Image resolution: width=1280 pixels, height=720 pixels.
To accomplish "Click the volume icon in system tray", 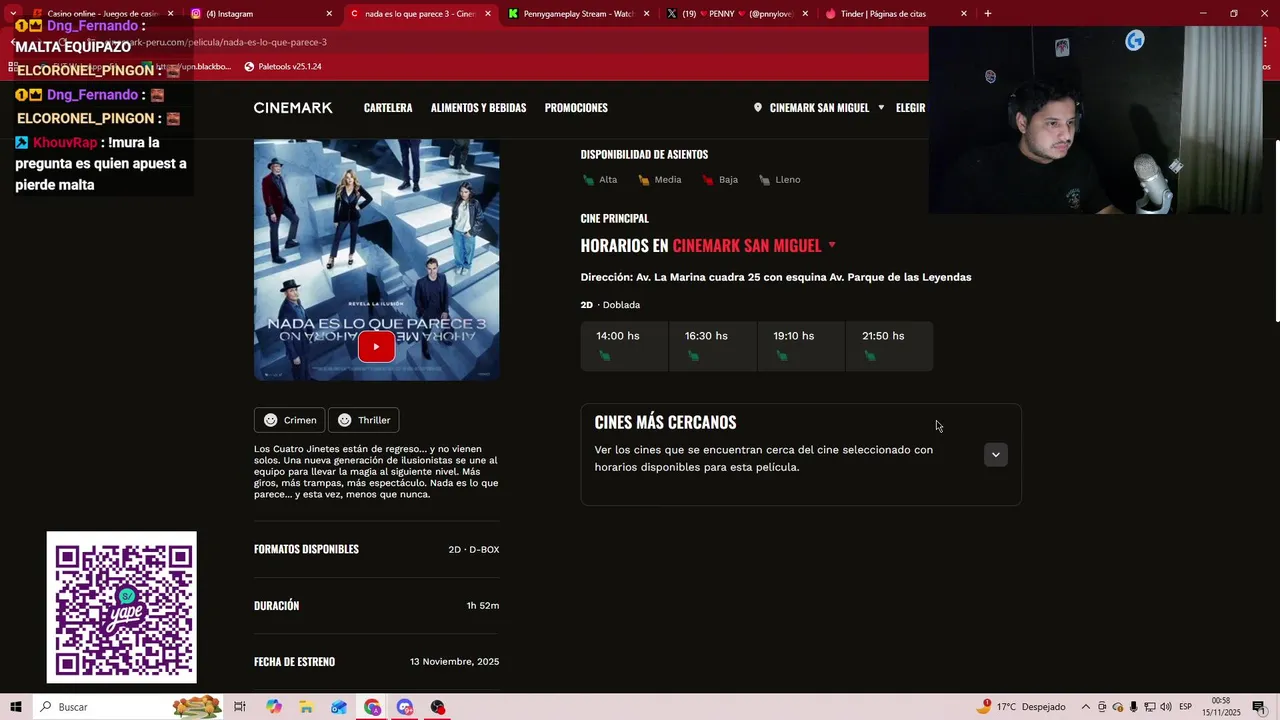I will 1166,707.
